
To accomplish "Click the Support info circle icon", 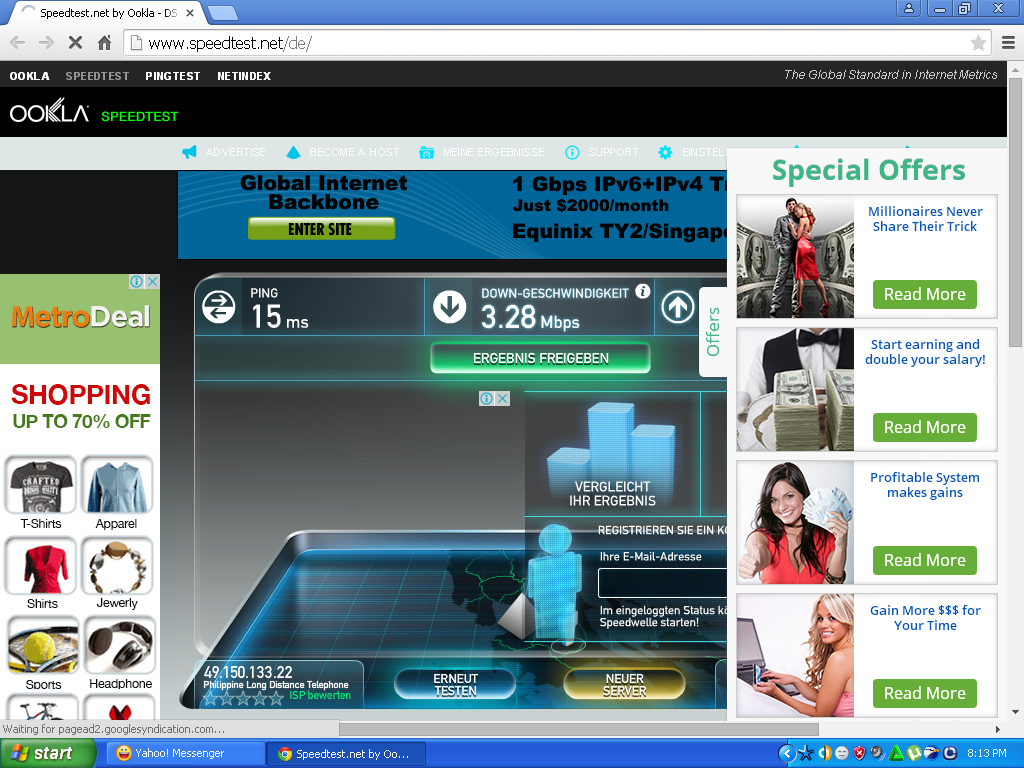I will [x=572, y=152].
